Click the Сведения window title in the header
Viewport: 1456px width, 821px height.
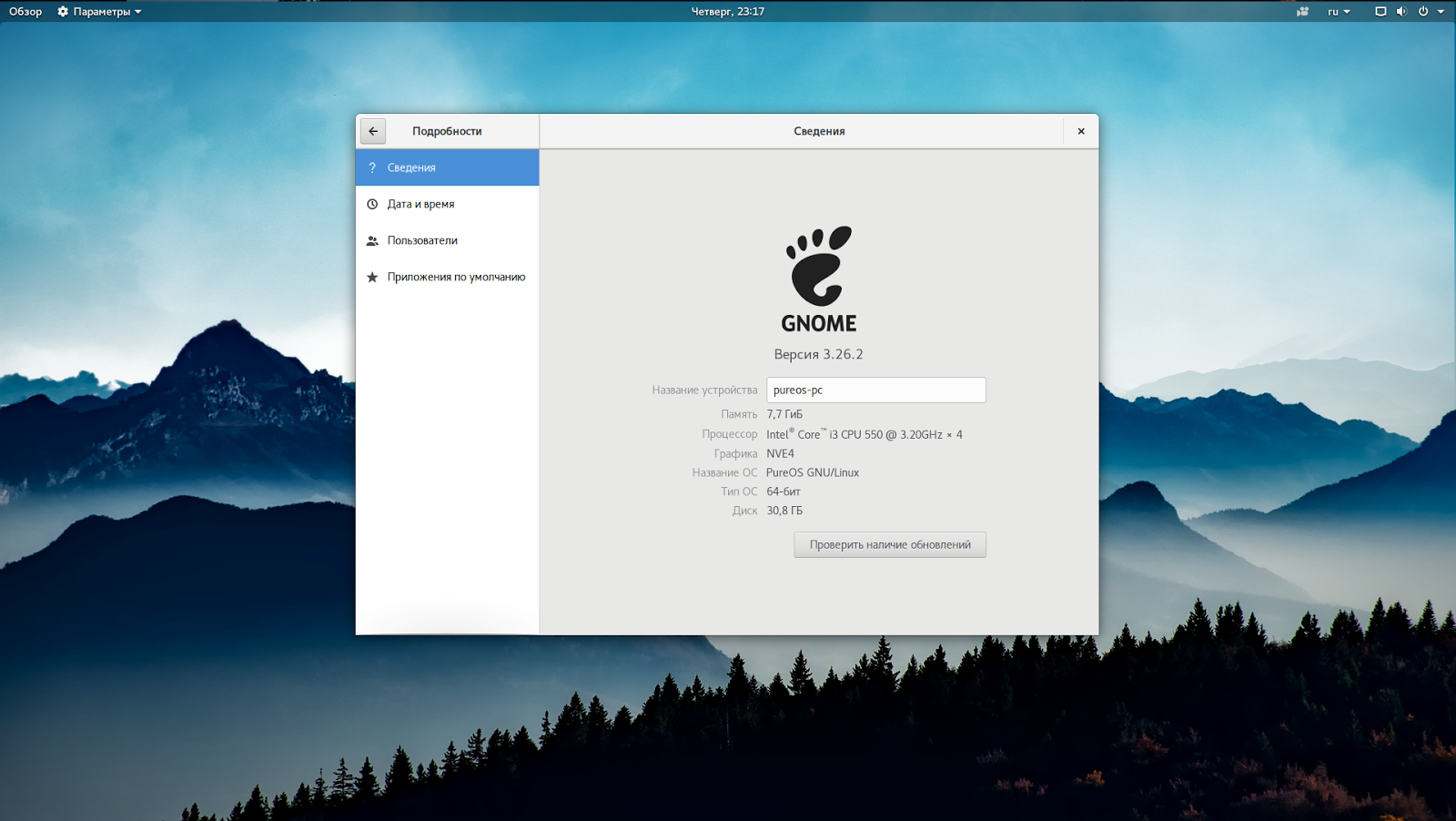point(819,131)
